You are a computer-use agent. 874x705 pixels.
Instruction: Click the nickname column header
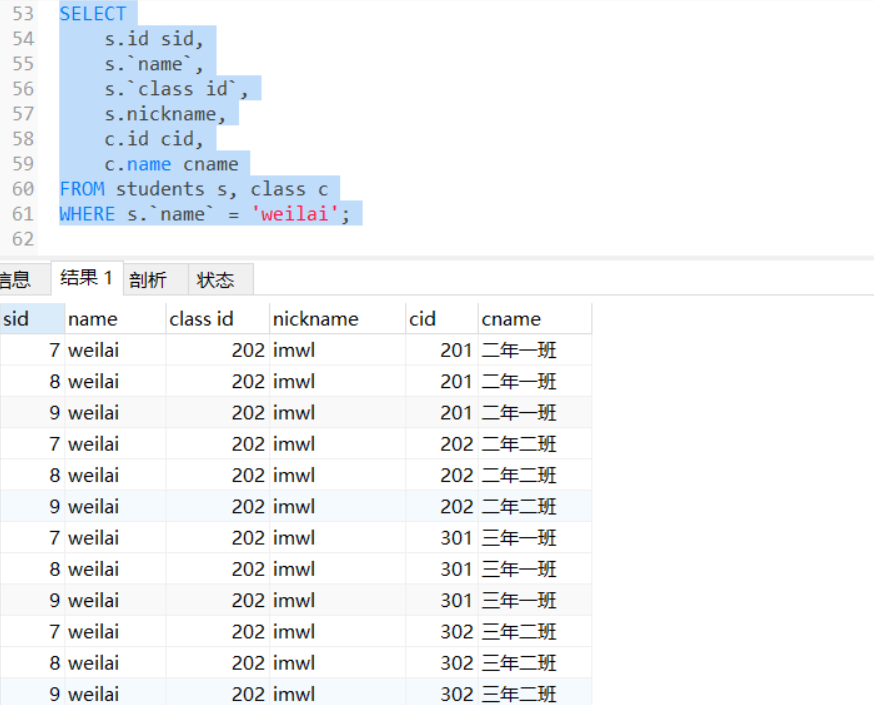[315, 319]
